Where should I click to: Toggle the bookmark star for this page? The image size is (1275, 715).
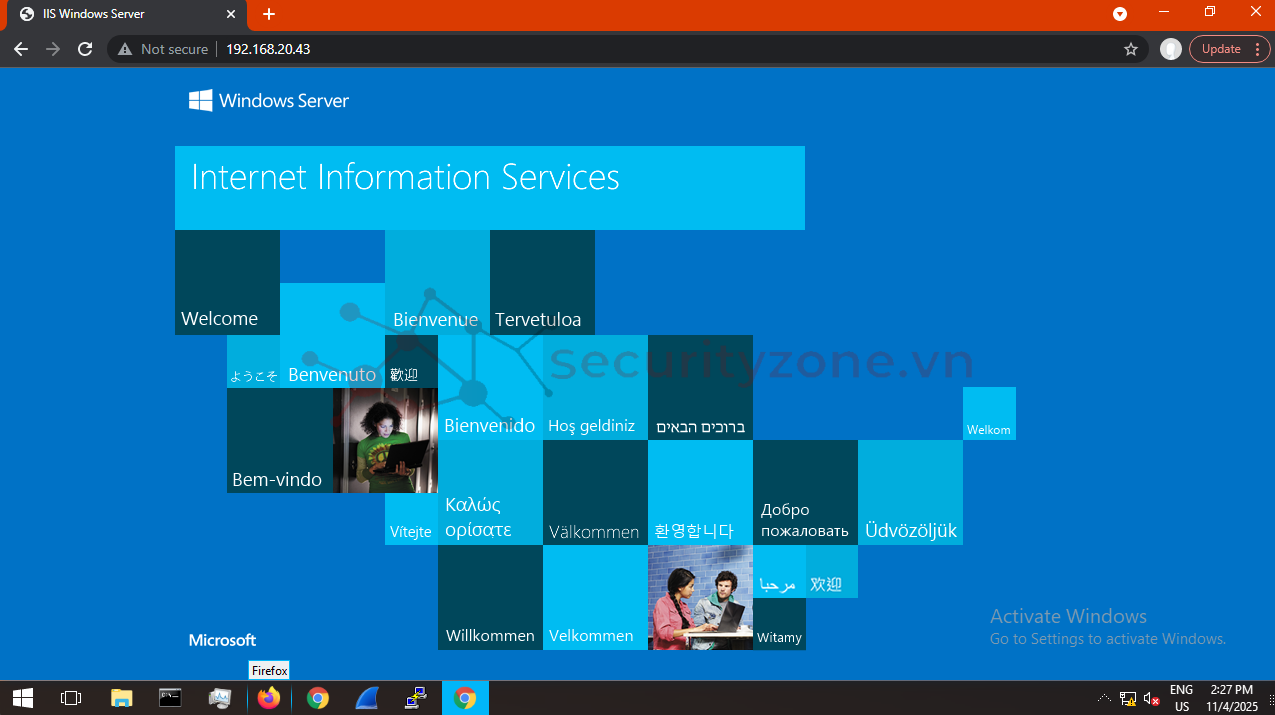click(1131, 48)
